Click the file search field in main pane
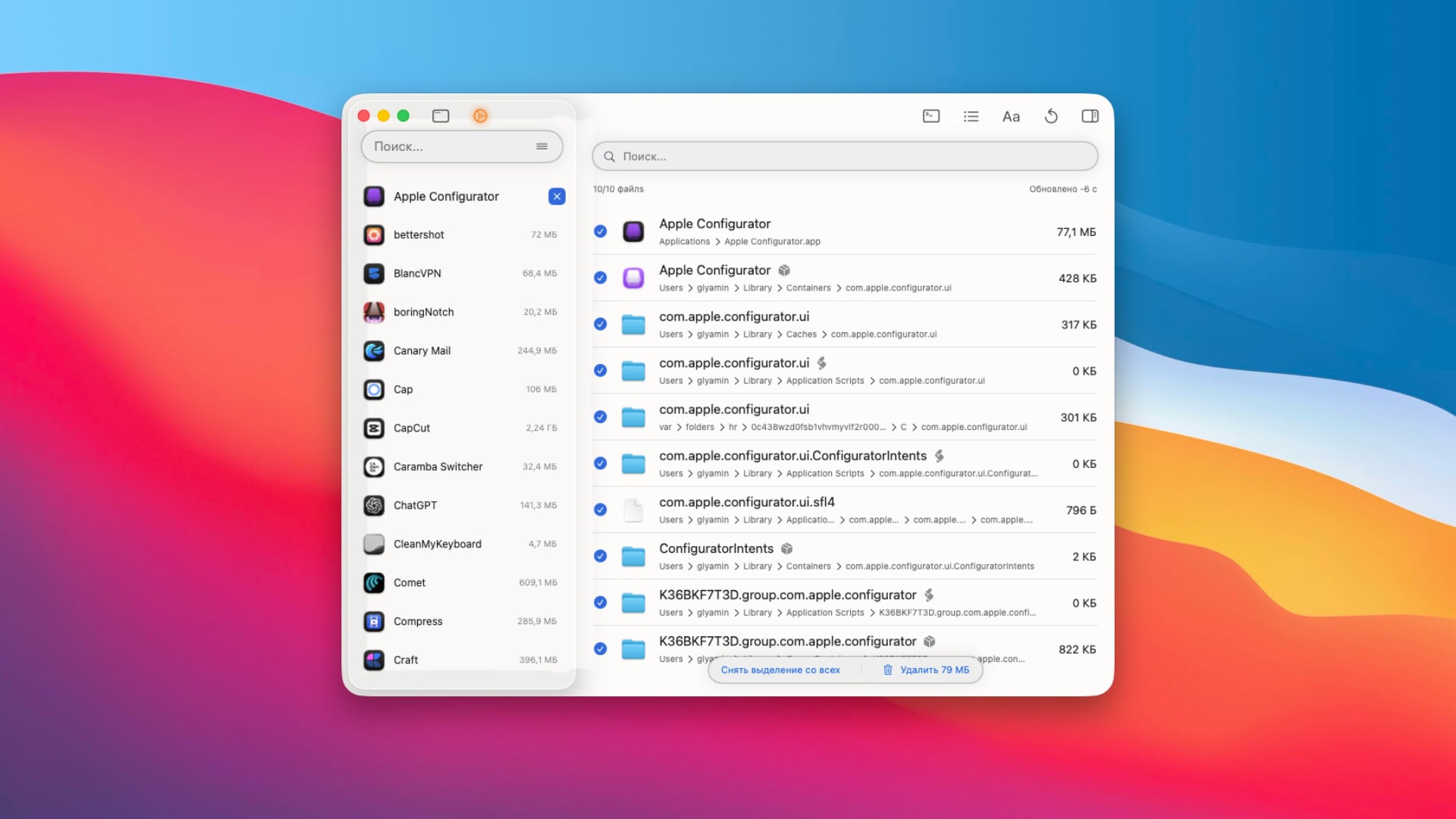 845,156
